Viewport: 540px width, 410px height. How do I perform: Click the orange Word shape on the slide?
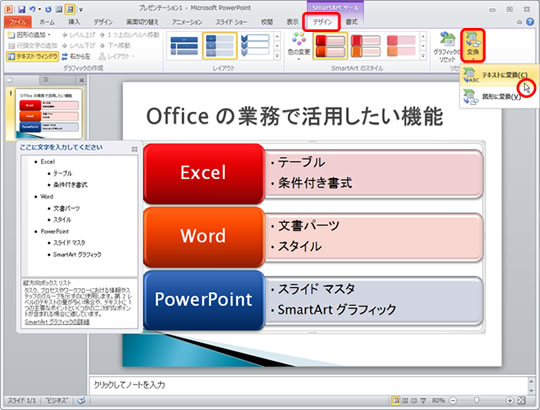pos(204,237)
